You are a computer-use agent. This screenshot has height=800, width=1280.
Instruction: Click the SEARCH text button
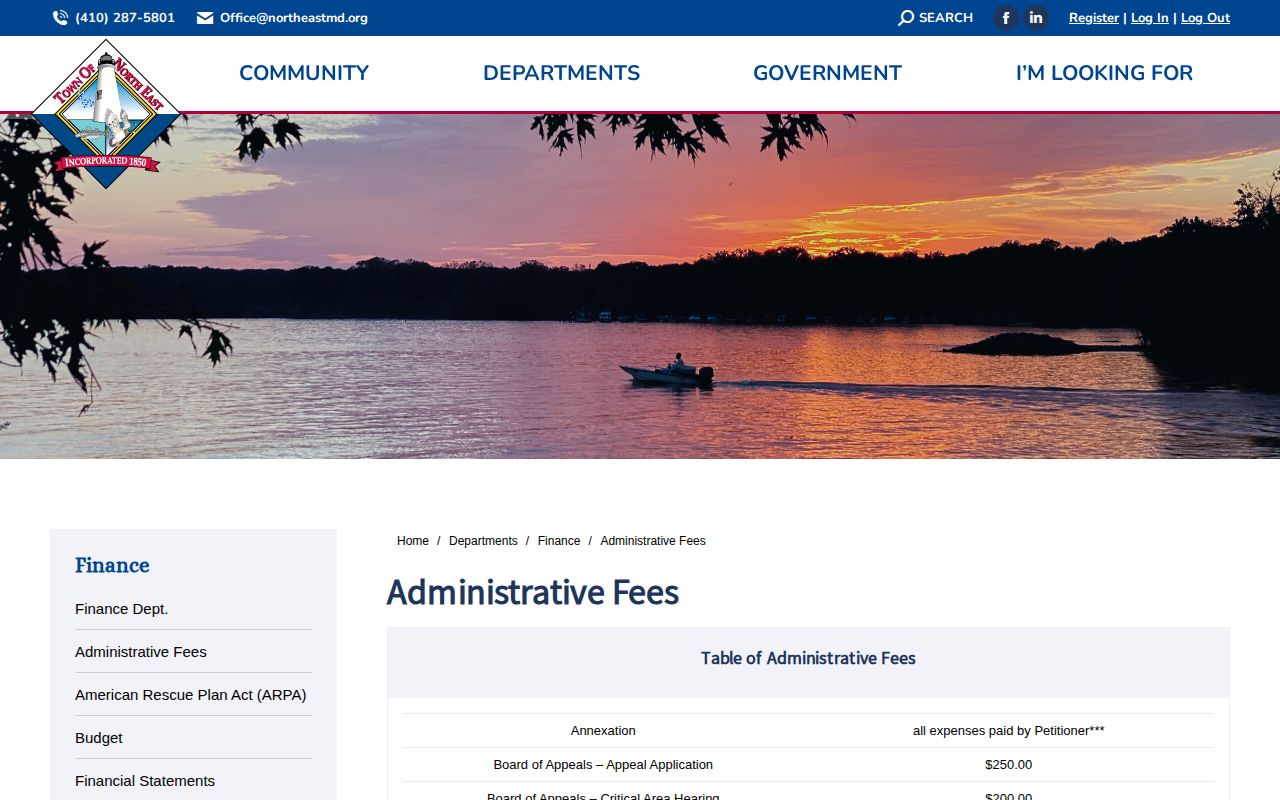click(x=946, y=18)
